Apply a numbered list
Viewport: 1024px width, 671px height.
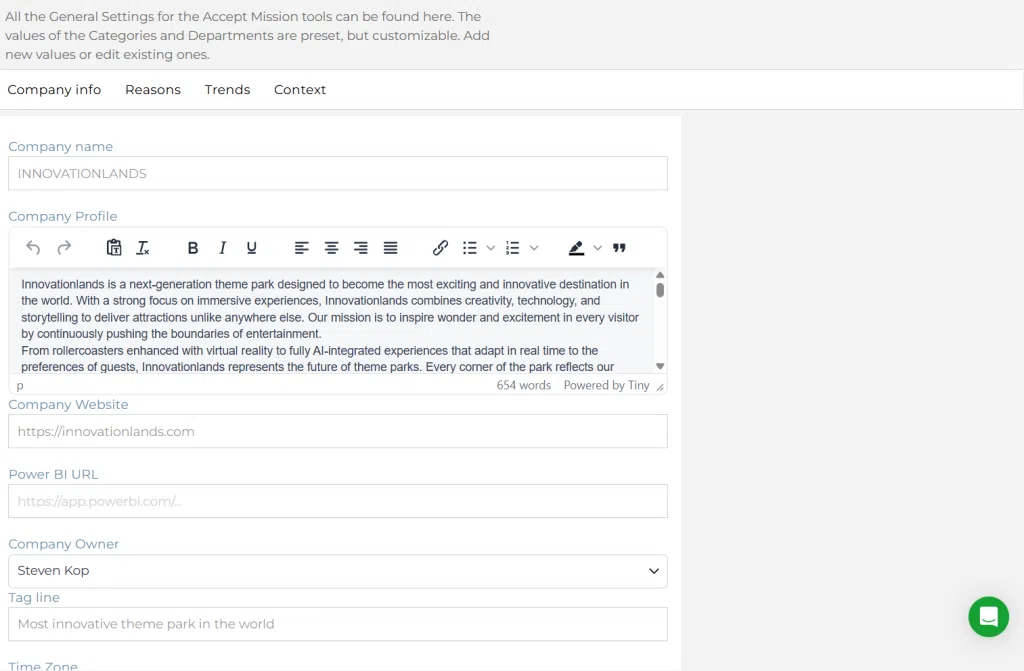pyautogui.click(x=513, y=248)
